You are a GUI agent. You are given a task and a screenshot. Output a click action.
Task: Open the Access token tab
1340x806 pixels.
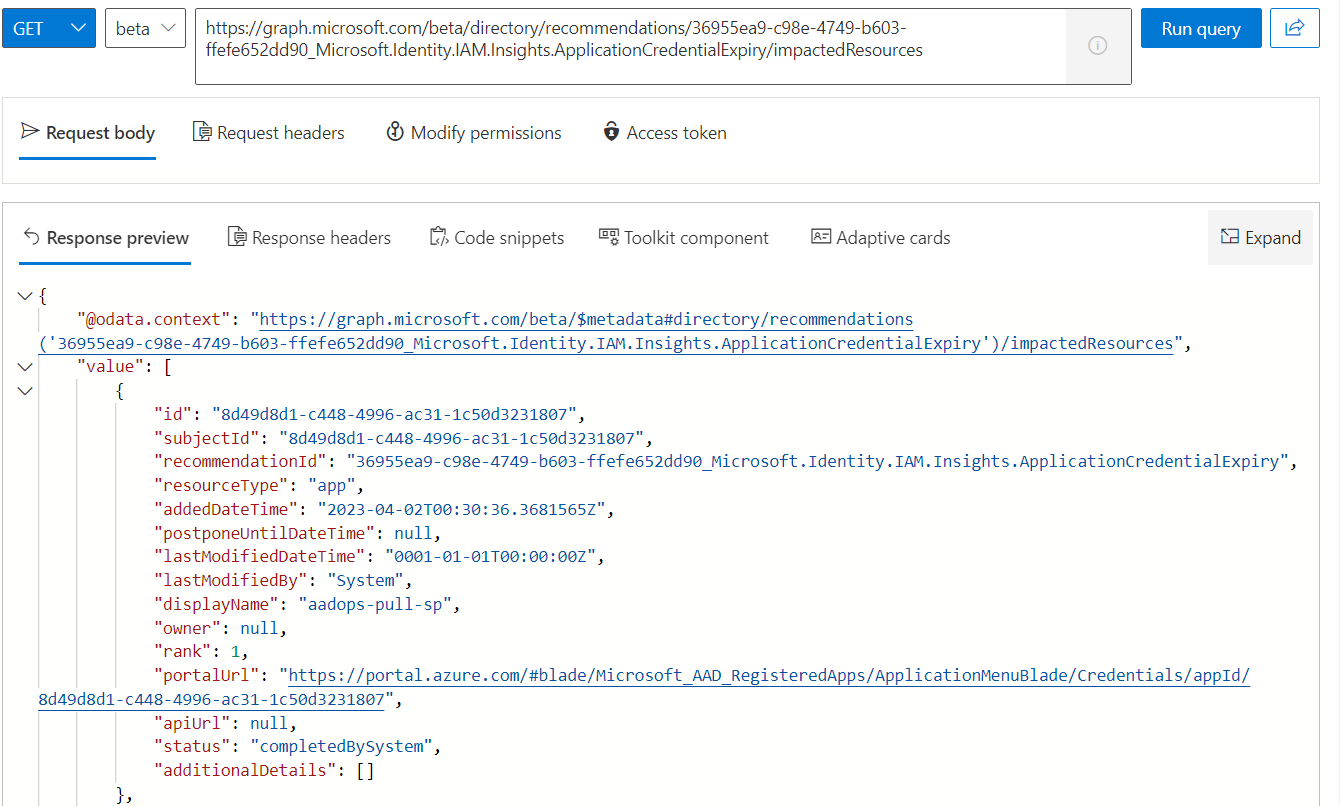coord(665,133)
